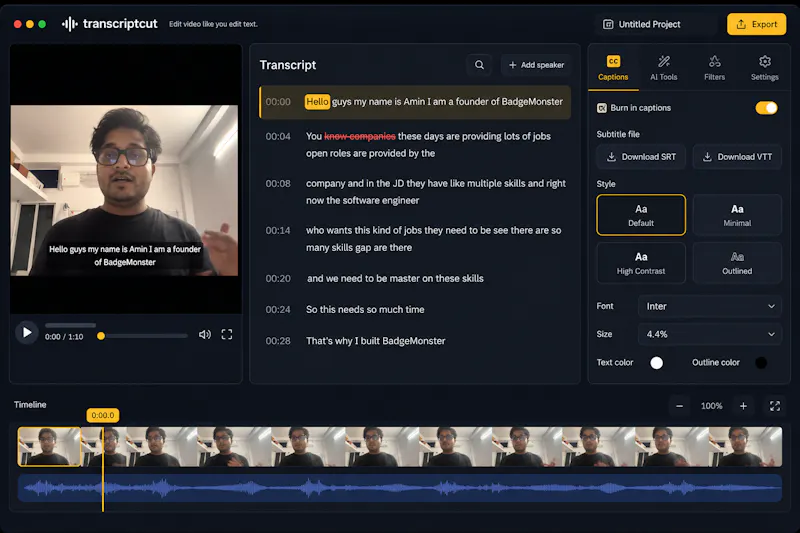Zoom out the timeline with minus
The height and width of the screenshot is (533, 800).
[680, 406]
